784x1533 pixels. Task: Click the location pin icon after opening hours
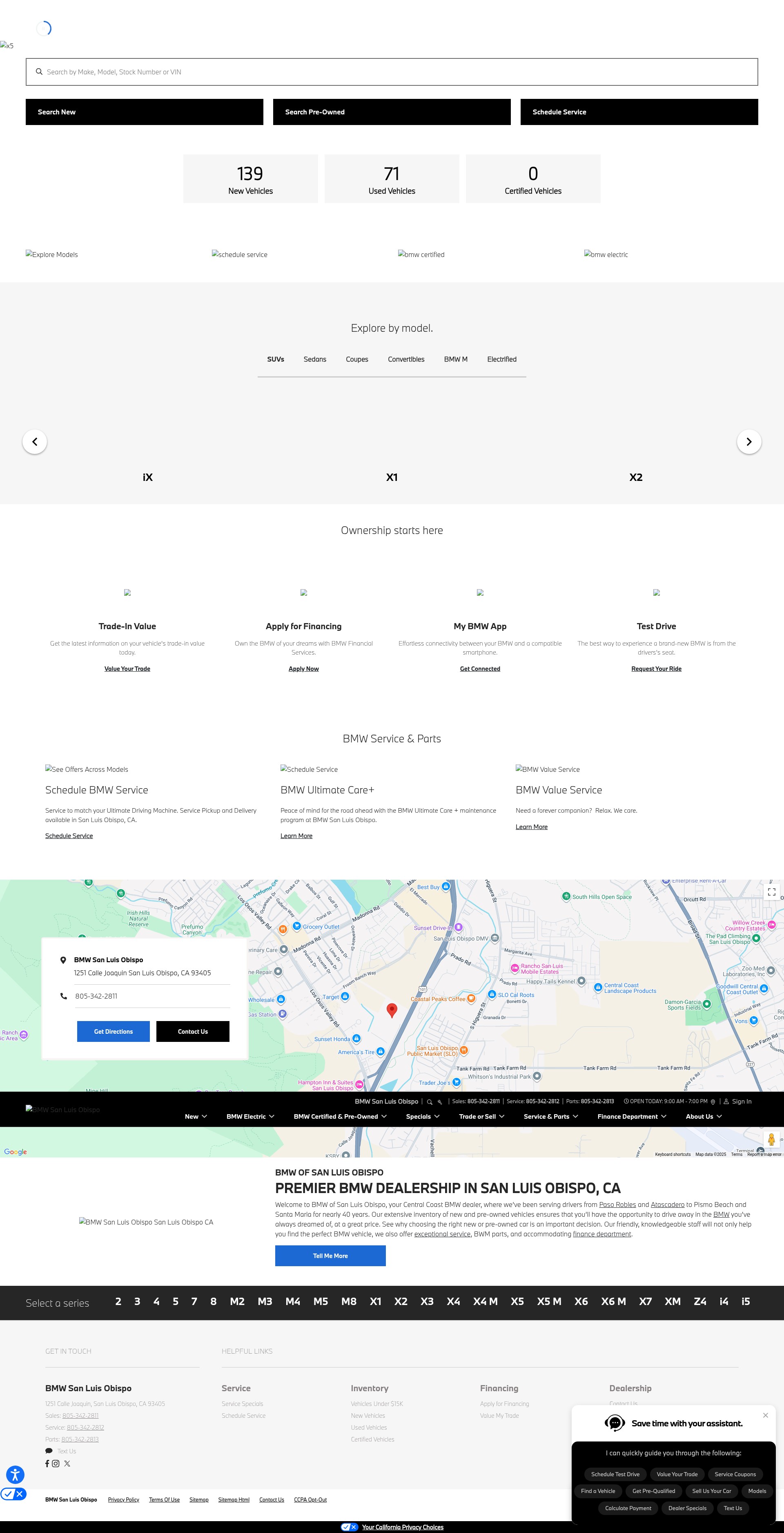[x=713, y=1102]
